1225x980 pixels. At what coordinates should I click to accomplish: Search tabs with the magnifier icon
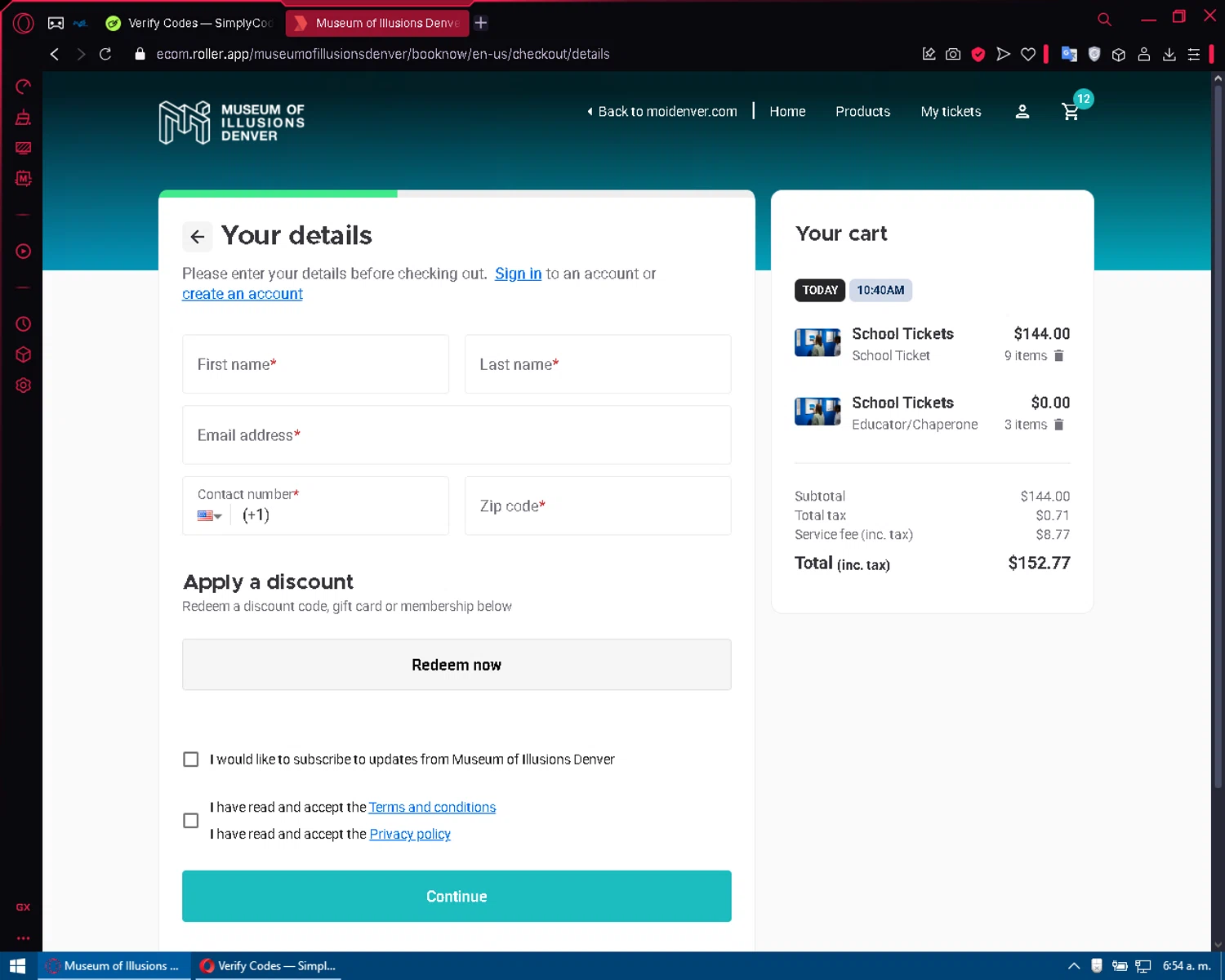[1104, 19]
